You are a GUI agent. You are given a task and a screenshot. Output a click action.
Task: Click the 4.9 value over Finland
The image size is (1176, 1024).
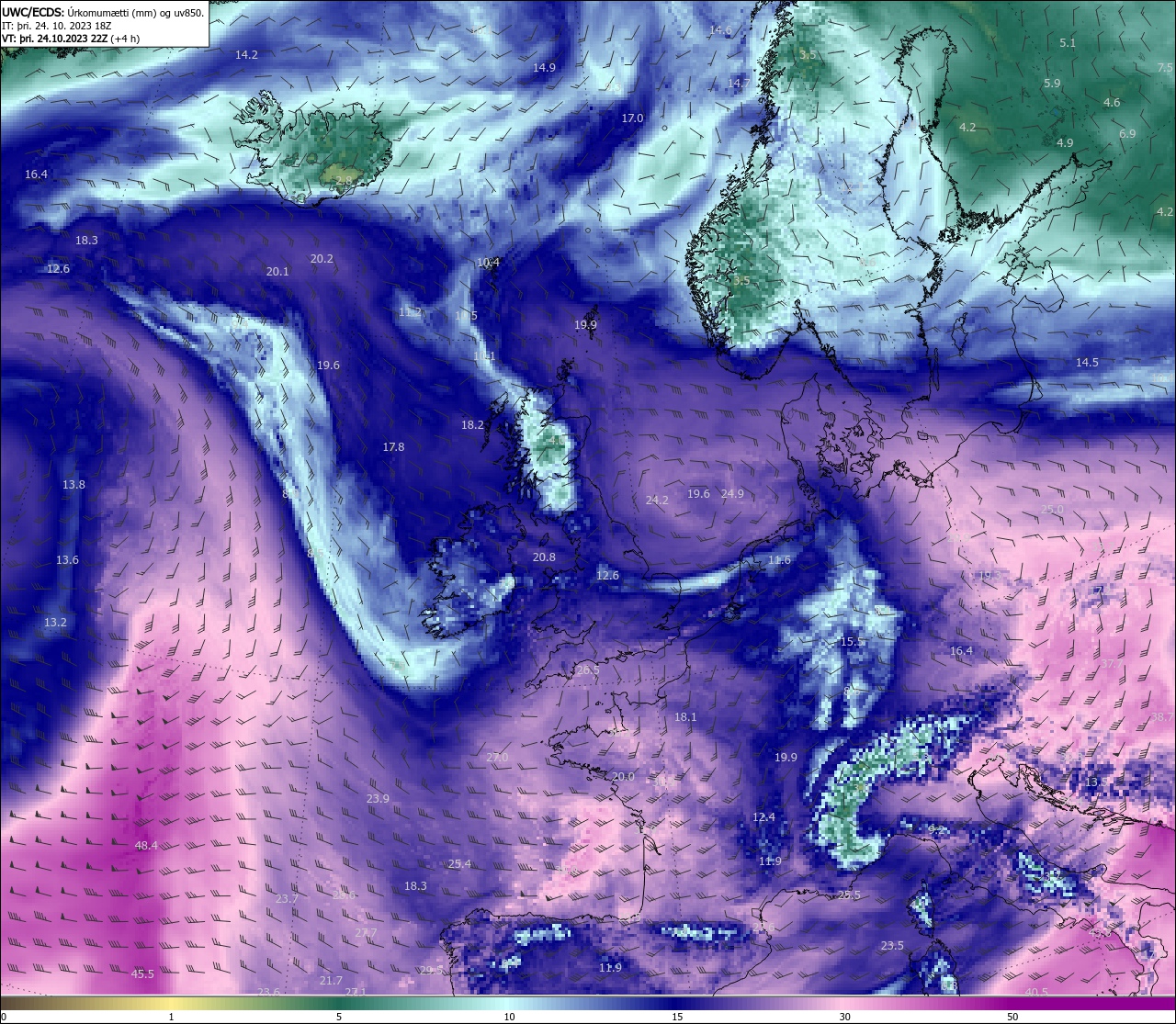(x=1065, y=143)
